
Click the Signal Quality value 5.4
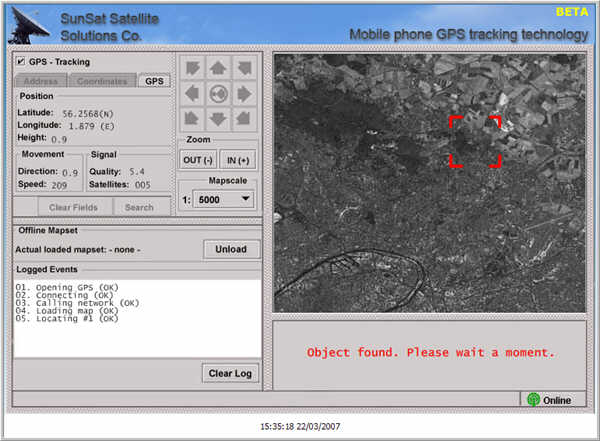click(137, 172)
